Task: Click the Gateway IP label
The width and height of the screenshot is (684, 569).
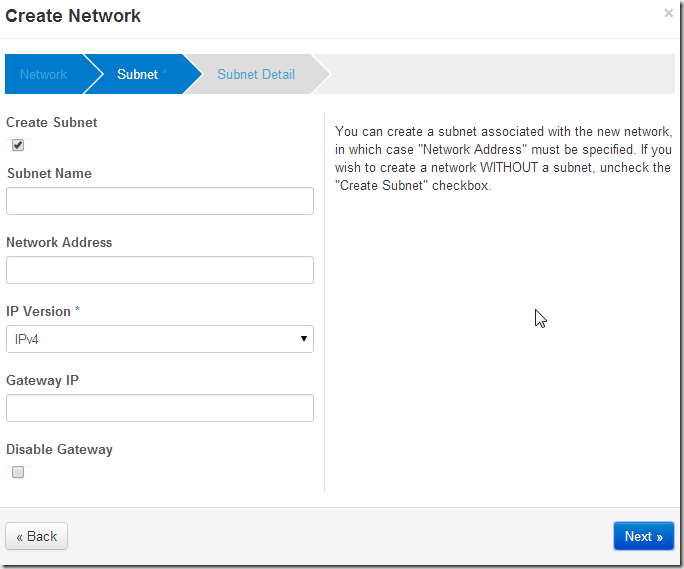Action: (x=42, y=380)
